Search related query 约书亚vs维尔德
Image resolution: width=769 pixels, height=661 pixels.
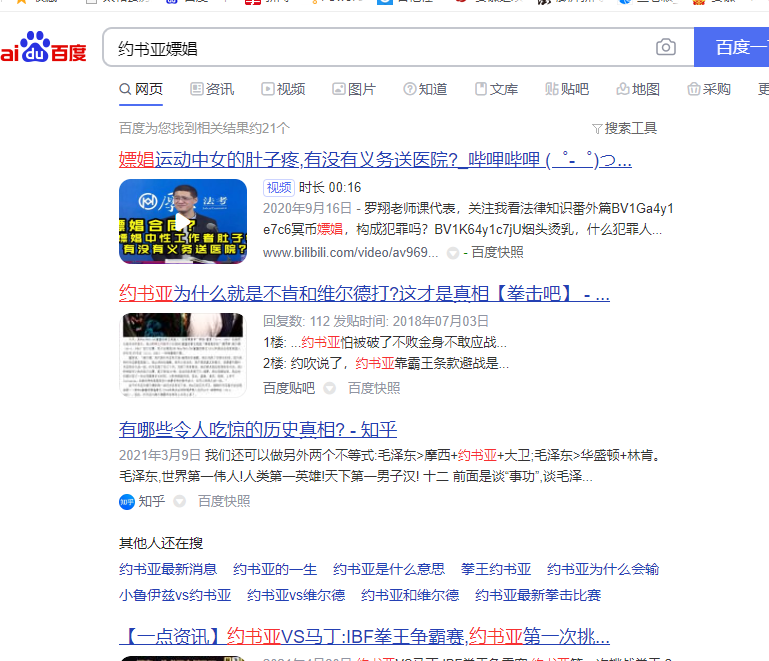pos(296,595)
